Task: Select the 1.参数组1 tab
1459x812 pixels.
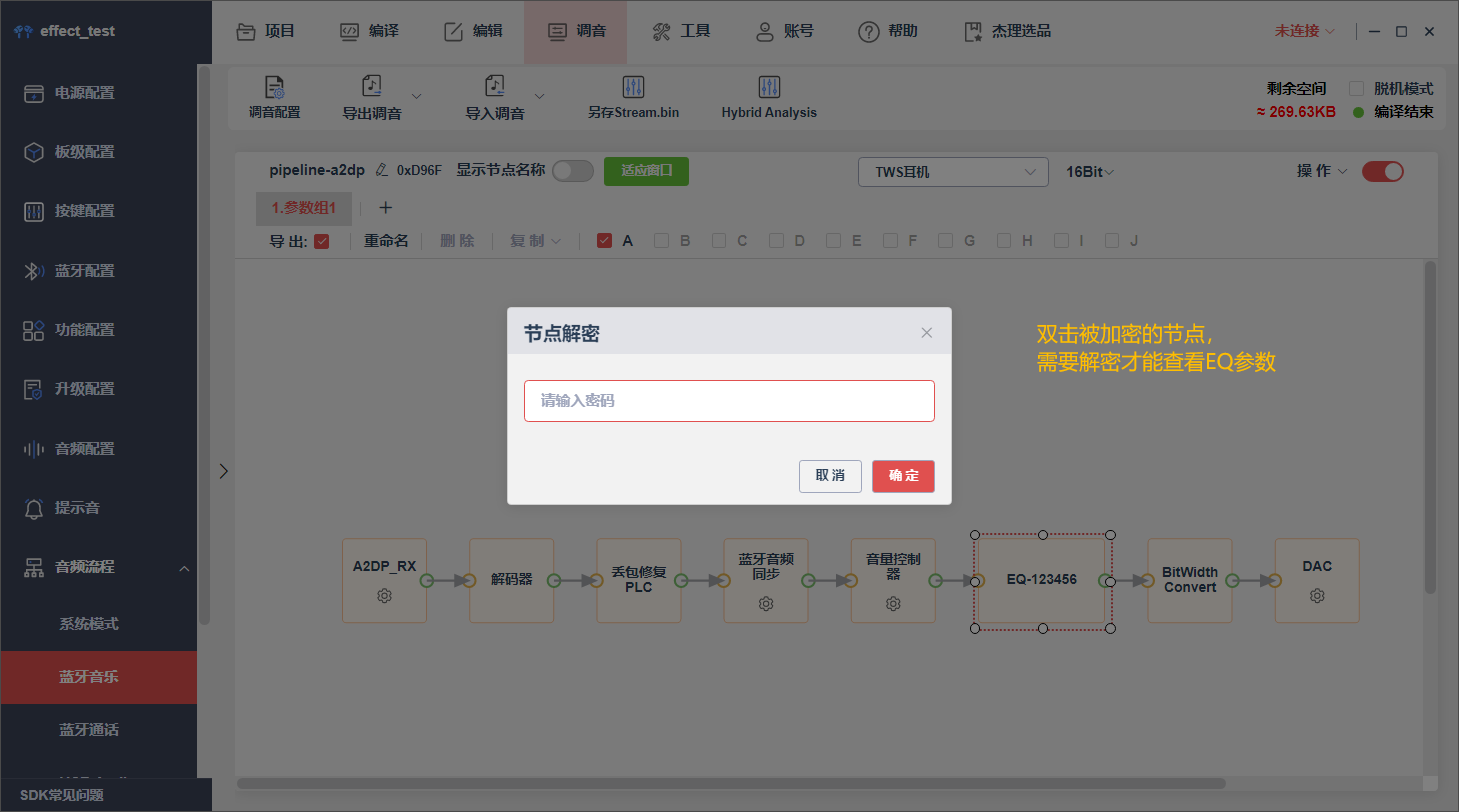Action: [304, 208]
